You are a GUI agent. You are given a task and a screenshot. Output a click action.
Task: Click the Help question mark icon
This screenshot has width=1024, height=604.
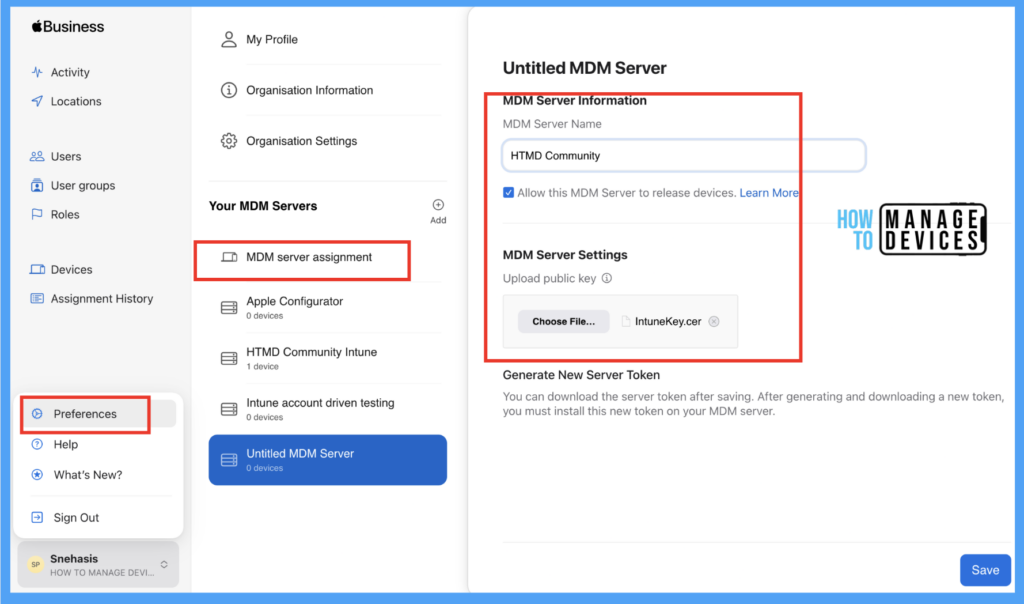37,444
